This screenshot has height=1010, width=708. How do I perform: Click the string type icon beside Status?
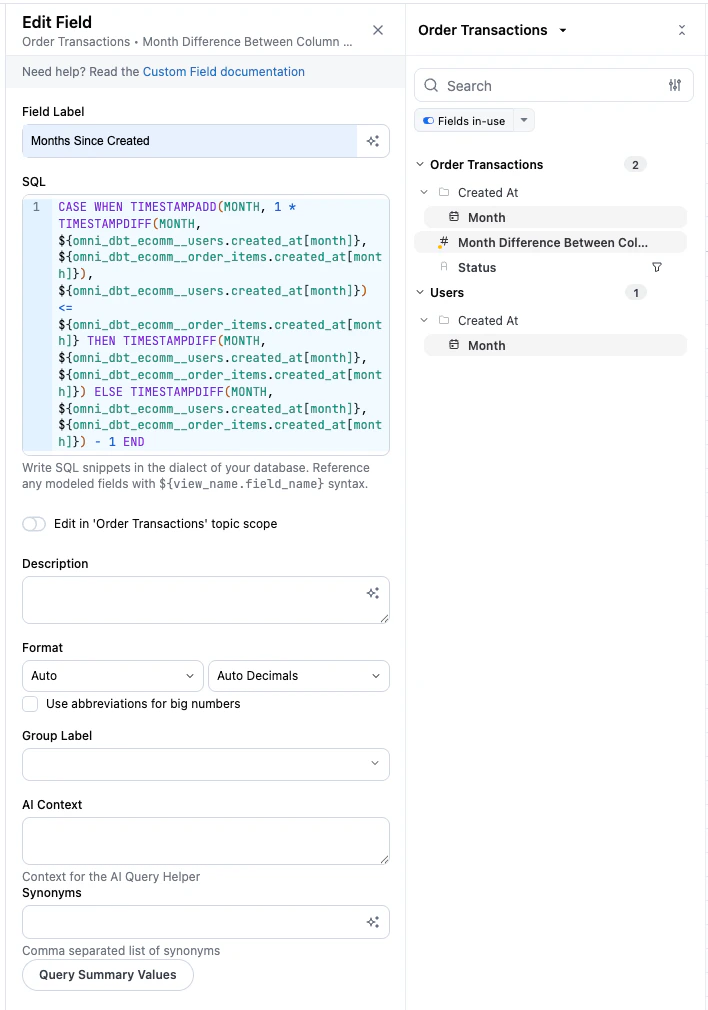443,267
